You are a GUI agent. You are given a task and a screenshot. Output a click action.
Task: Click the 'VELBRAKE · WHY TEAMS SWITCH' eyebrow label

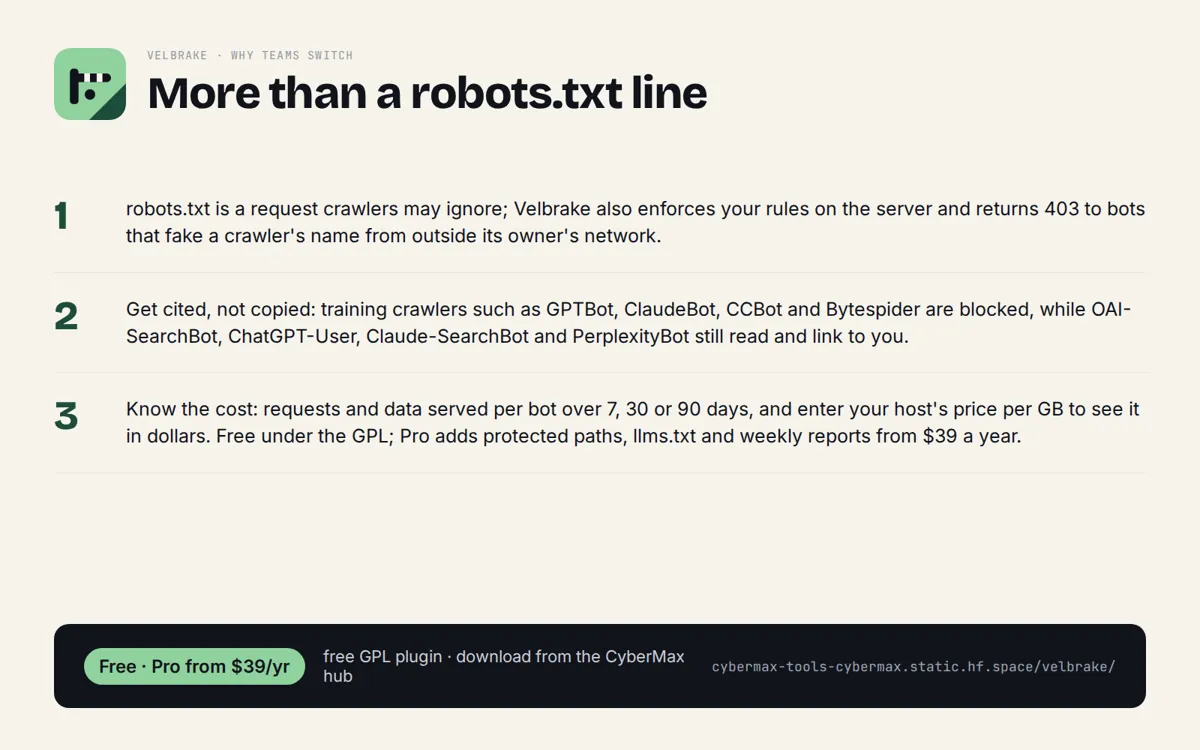[250, 55]
